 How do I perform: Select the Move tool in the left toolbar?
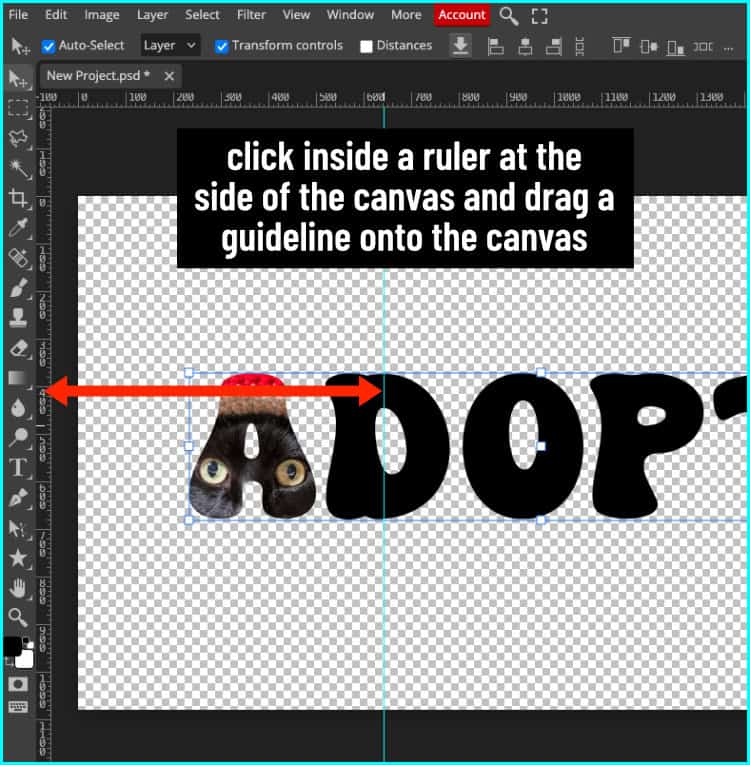coord(18,79)
